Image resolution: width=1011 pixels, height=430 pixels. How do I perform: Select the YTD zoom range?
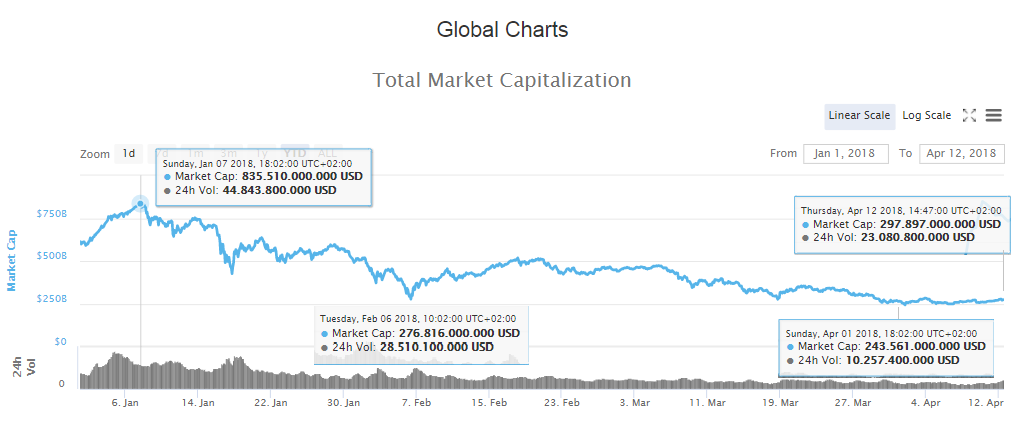(294, 154)
